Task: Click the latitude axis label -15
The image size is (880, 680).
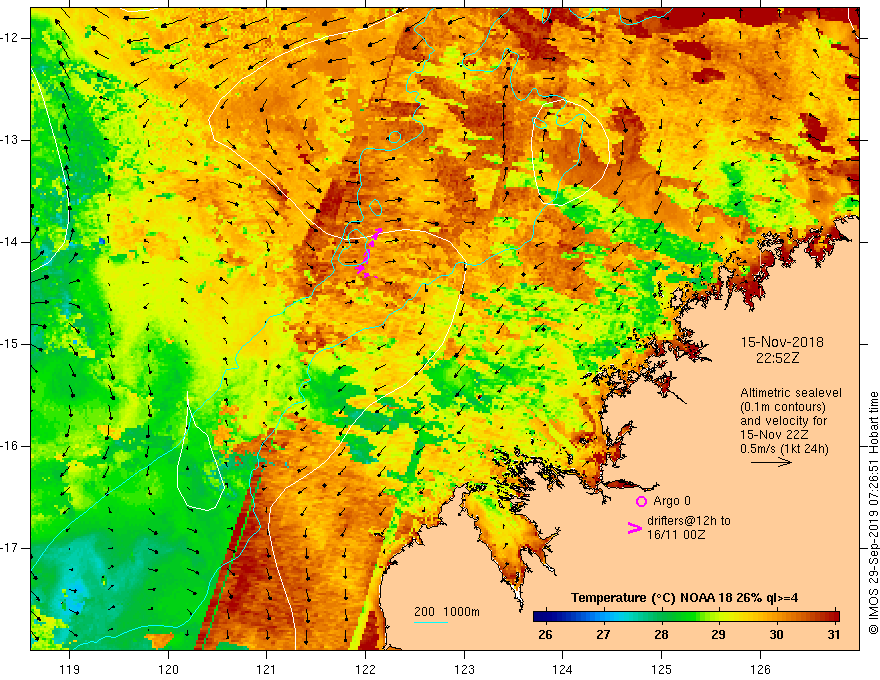Action: coord(10,344)
